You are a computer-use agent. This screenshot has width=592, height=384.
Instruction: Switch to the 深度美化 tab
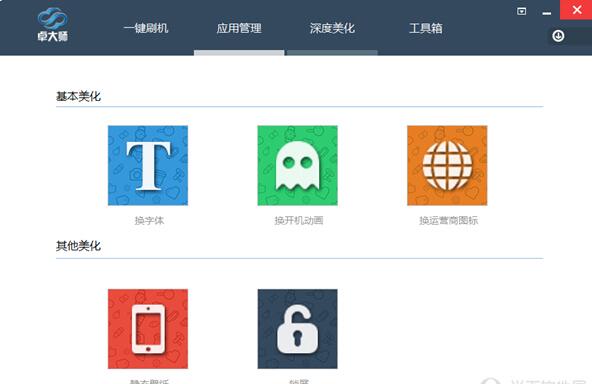[x=332, y=28]
